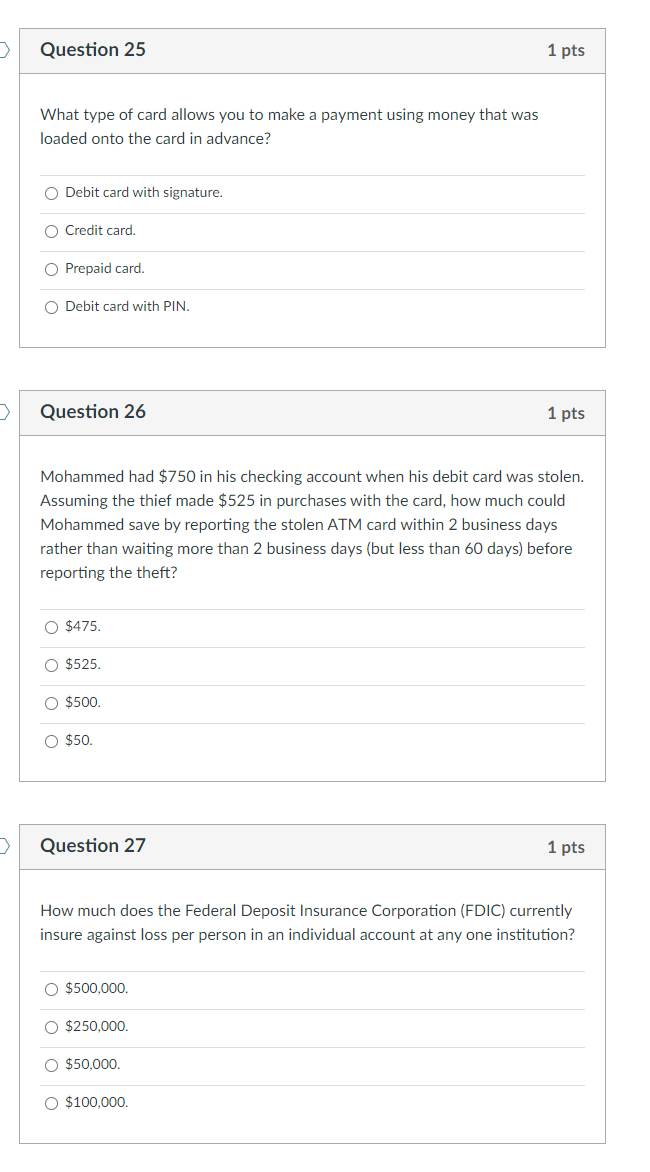Collapse Question 27 using its side arrow
This screenshot has height=1172, width=650.
tap(3, 845)
